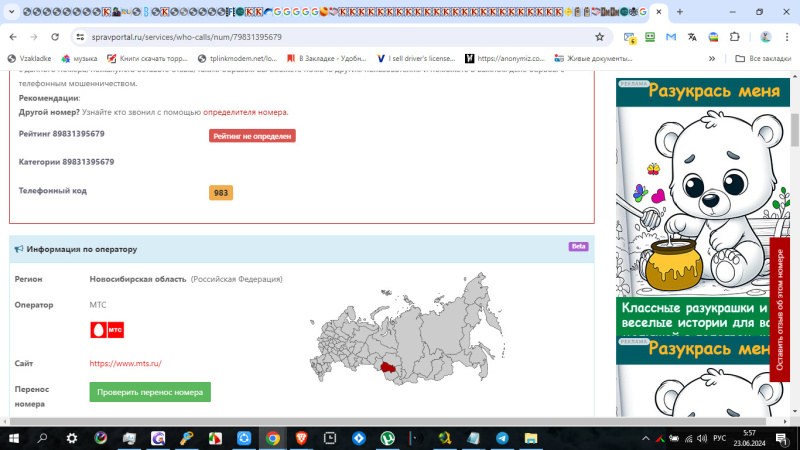Open the translate extension icon

pos(692,37)
